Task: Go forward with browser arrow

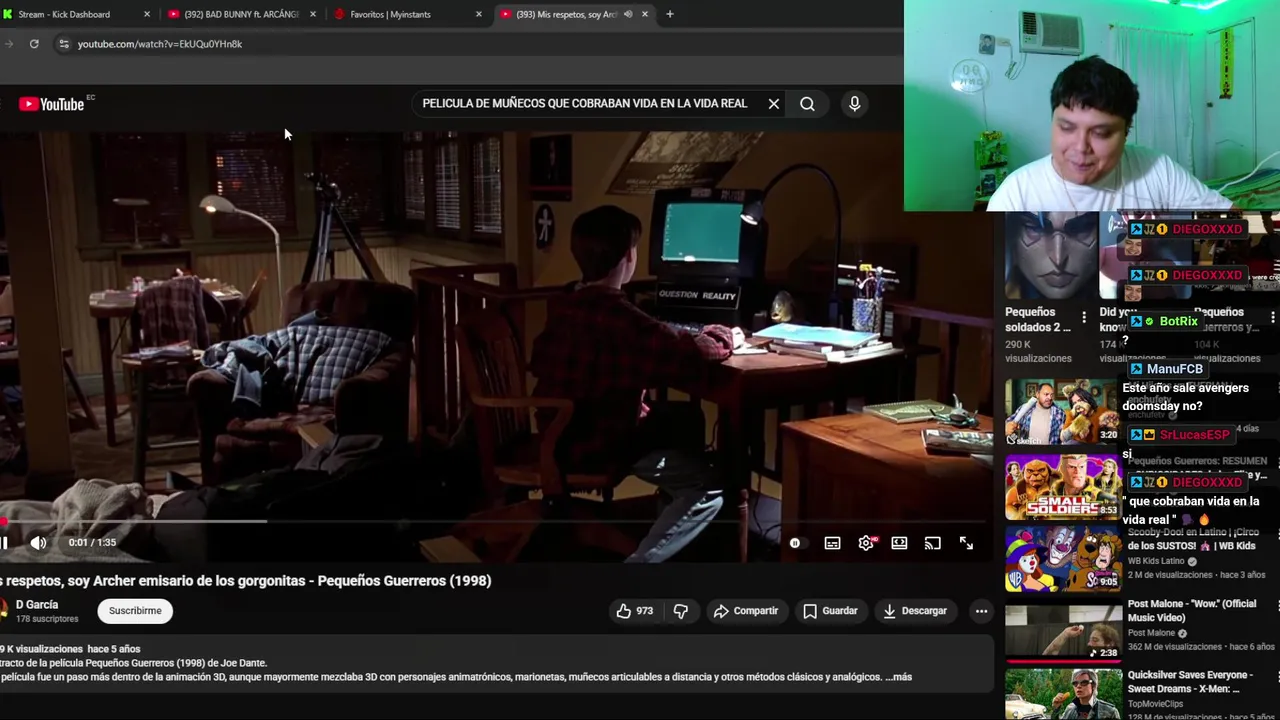Action: [8, 44]
